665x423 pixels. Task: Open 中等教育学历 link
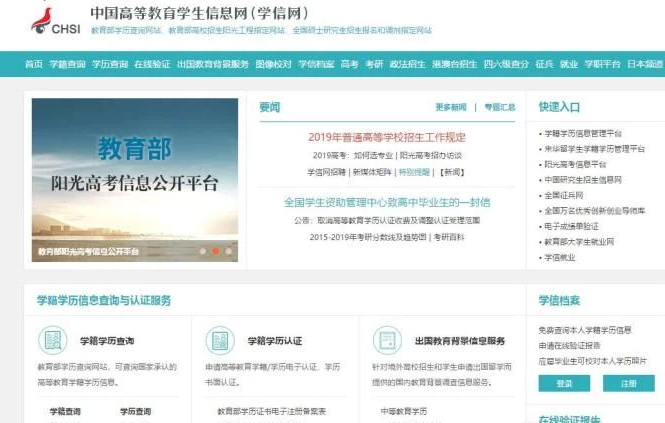[404, 411]
